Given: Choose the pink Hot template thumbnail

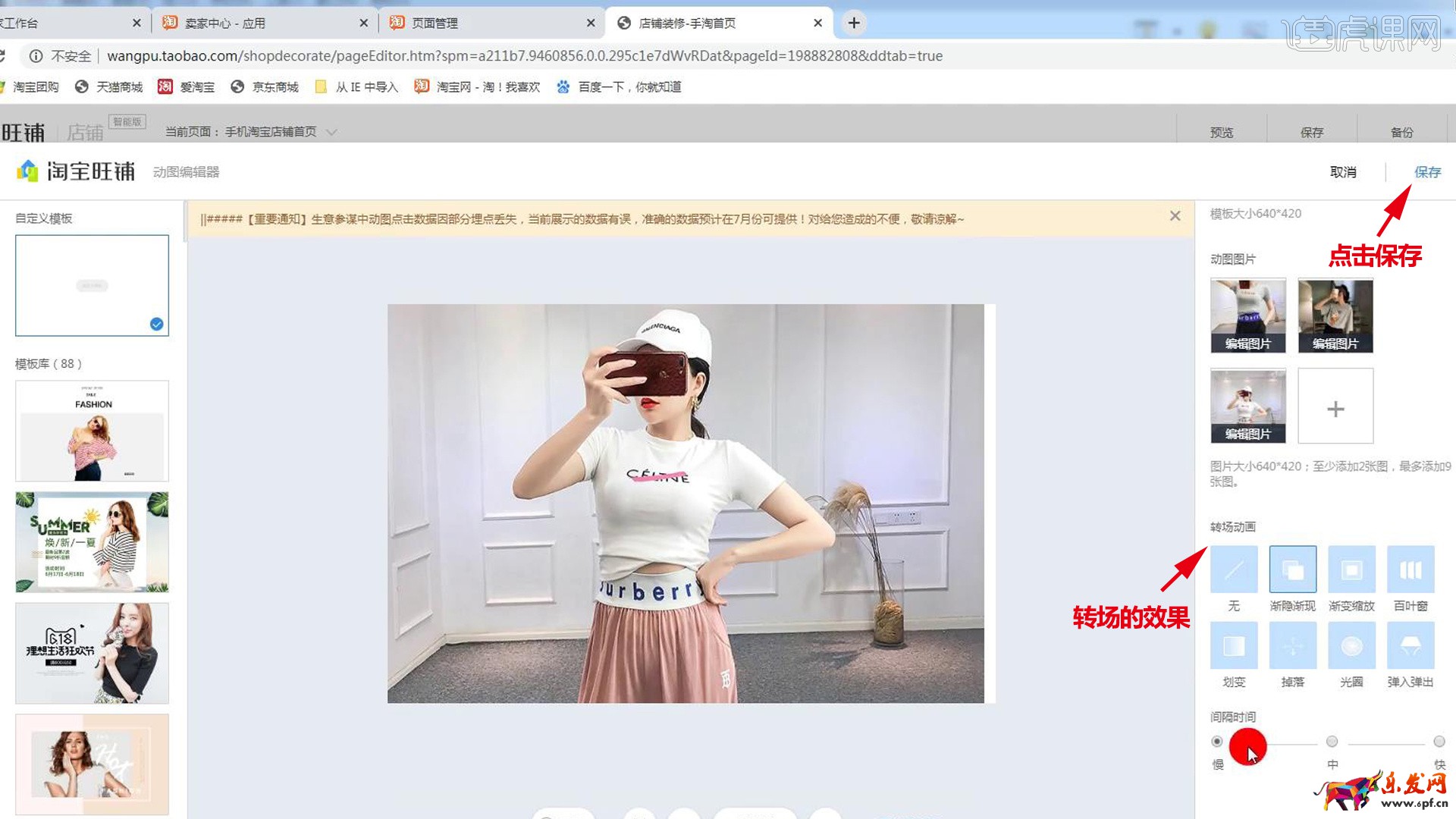Looking at the screenshot, I should point(92,764).
